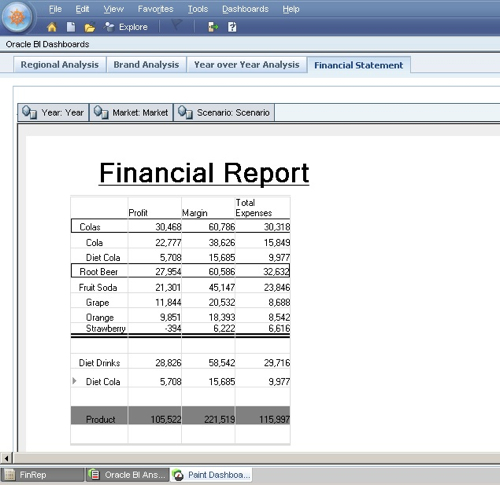Image resolution: width=500 pixels, height=485 pixels.
Task: Click the Workspace ship-wheel logo button
Action: (17, 17)
